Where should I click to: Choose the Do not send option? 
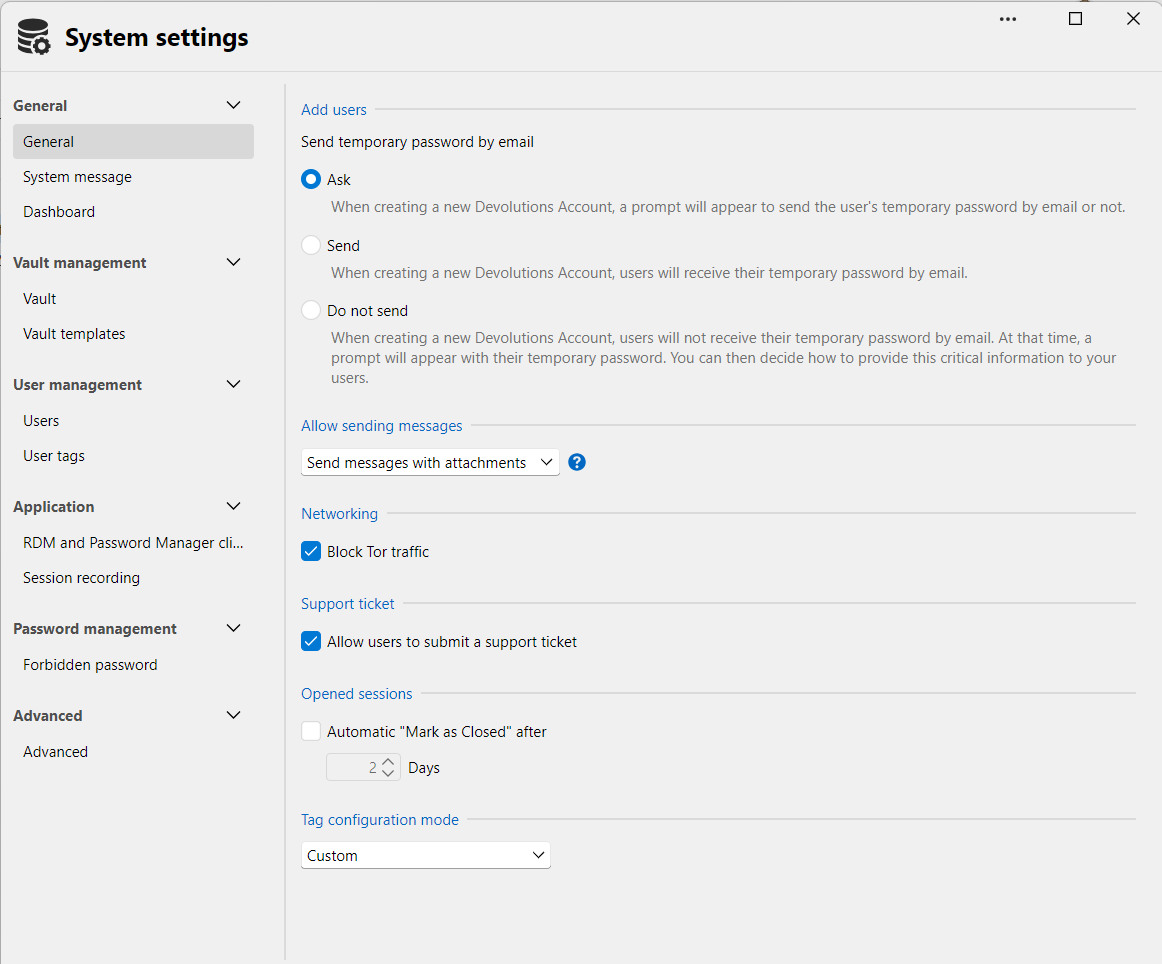click(311, 310)
